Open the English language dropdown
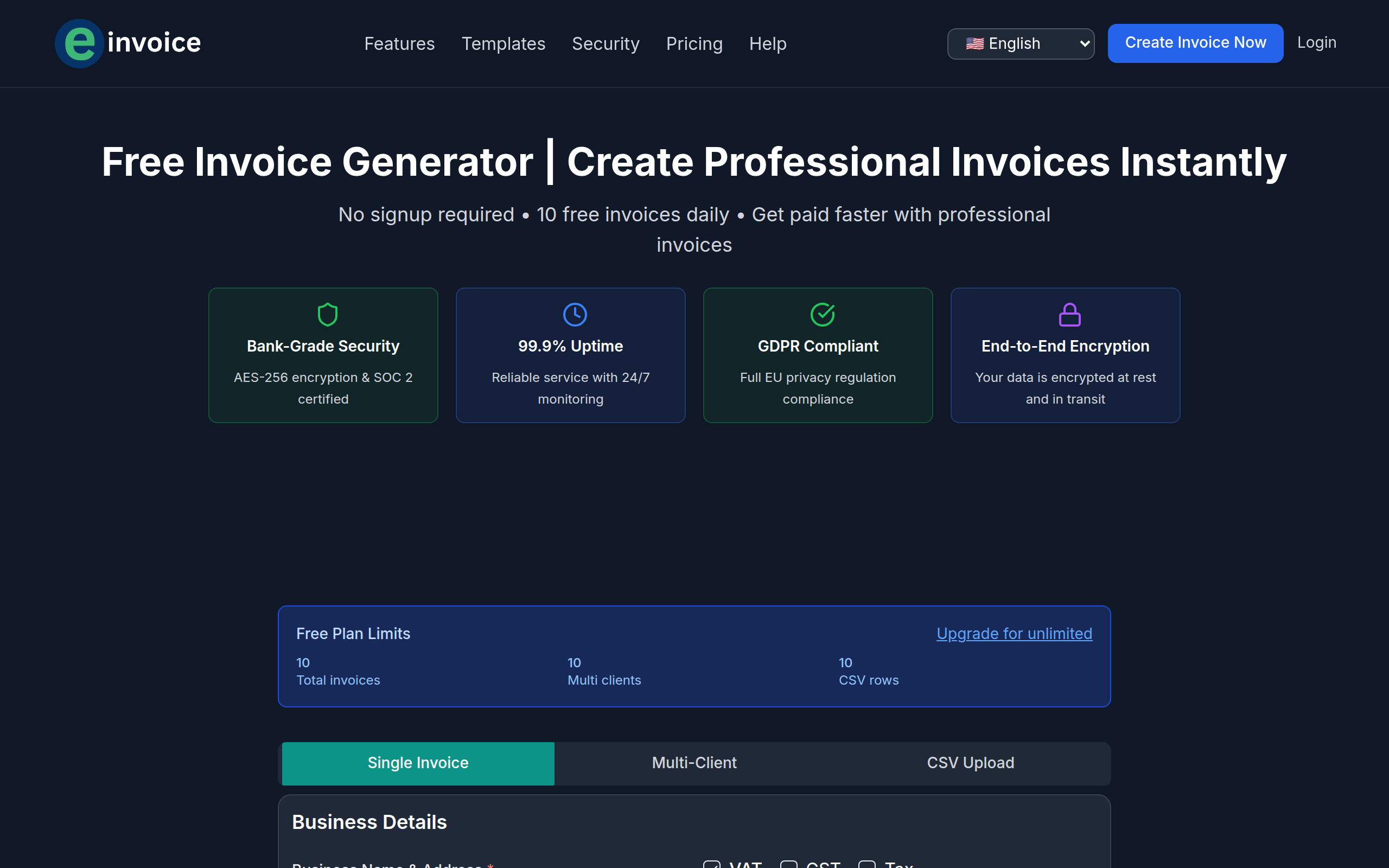This screenshot has width=1389, height=868. 1021,43
